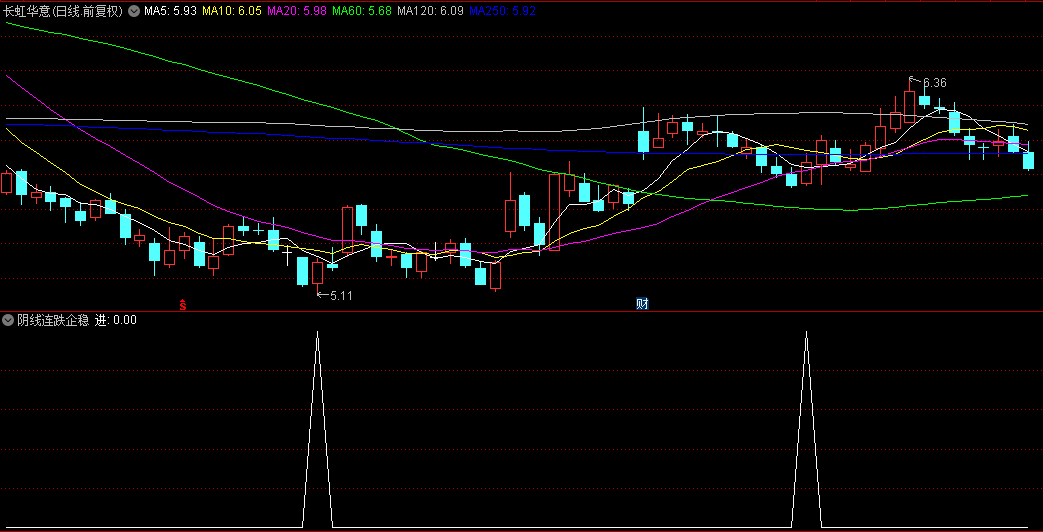Click the second signal spike in the indicator panel

pyautogui.click(x=806, y=429)
